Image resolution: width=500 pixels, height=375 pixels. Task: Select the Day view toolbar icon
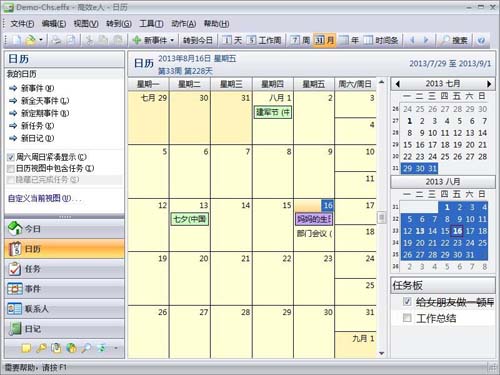227,40
